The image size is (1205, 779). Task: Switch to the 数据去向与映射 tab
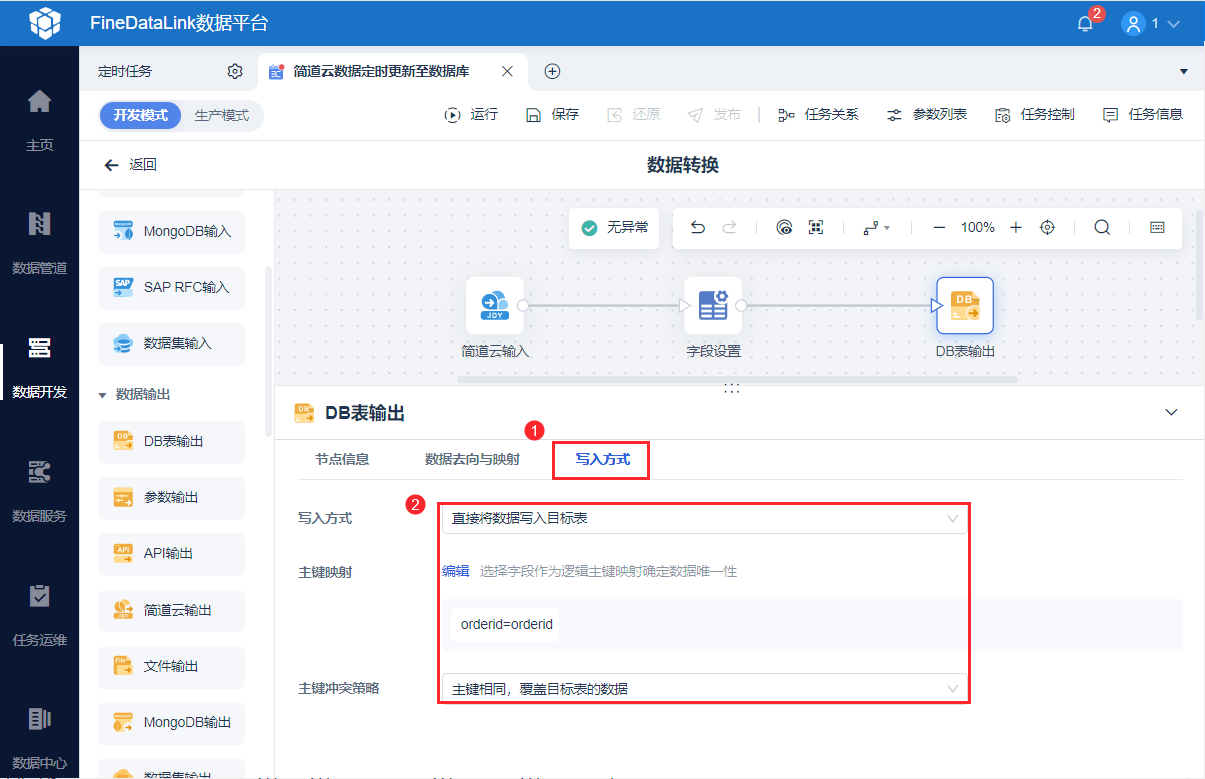click(472, 460)
